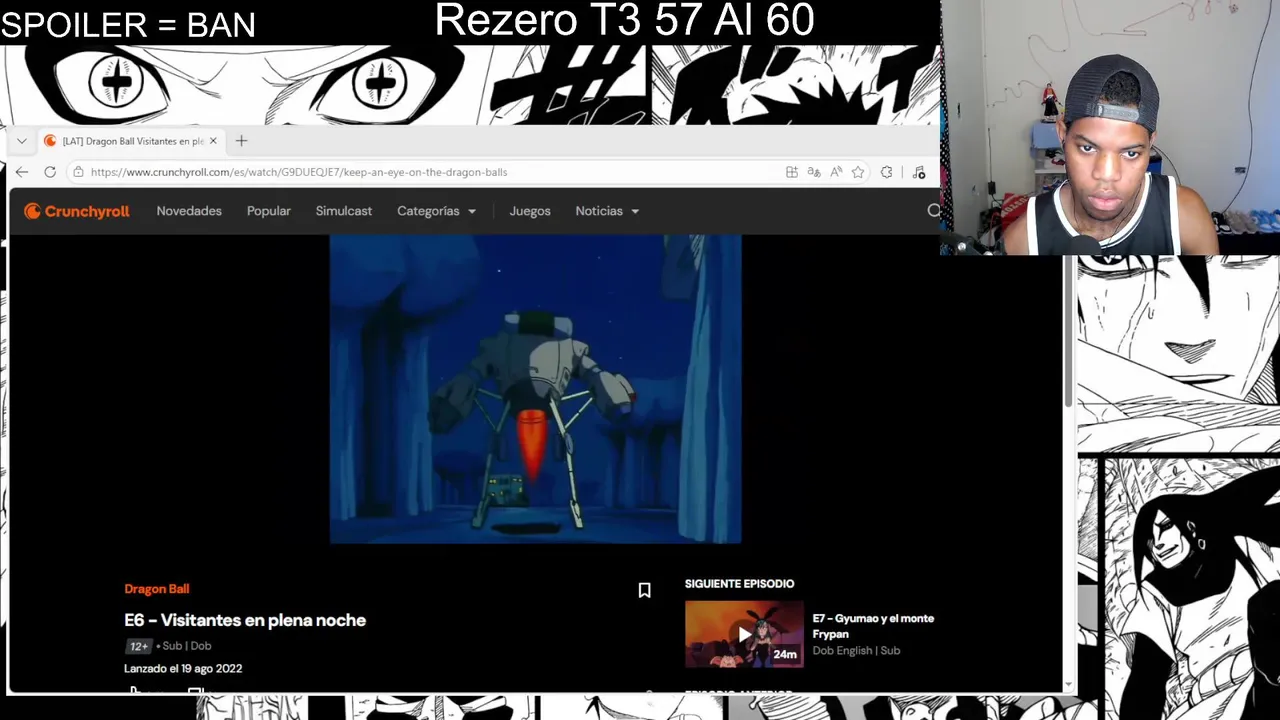Reload the Crunchyroll page
Image resolution: width=1280 pixels, height=720 pixels.
tap(50, 172)
